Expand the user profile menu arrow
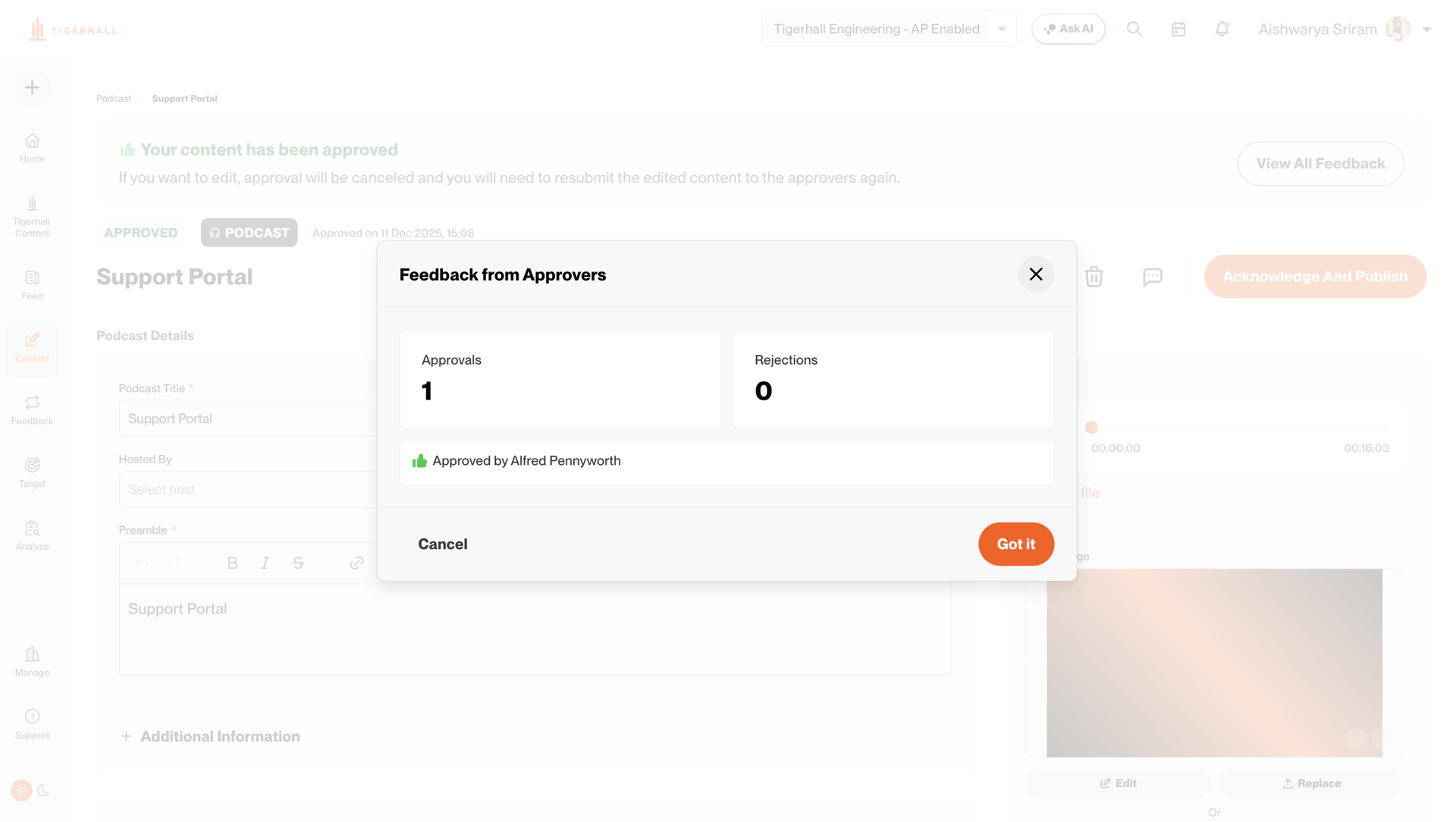 [1426, 30]
